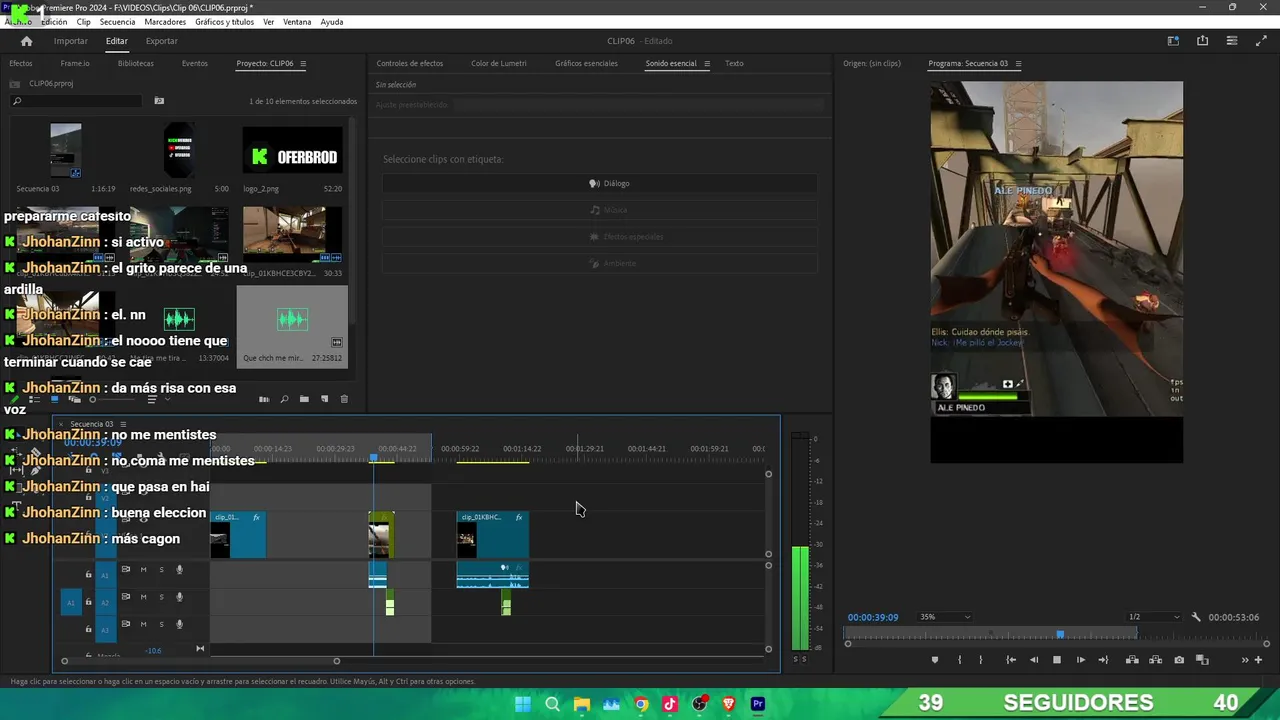Export a frame with the camera icon

pyautogui.click(x=1179, y=660)
